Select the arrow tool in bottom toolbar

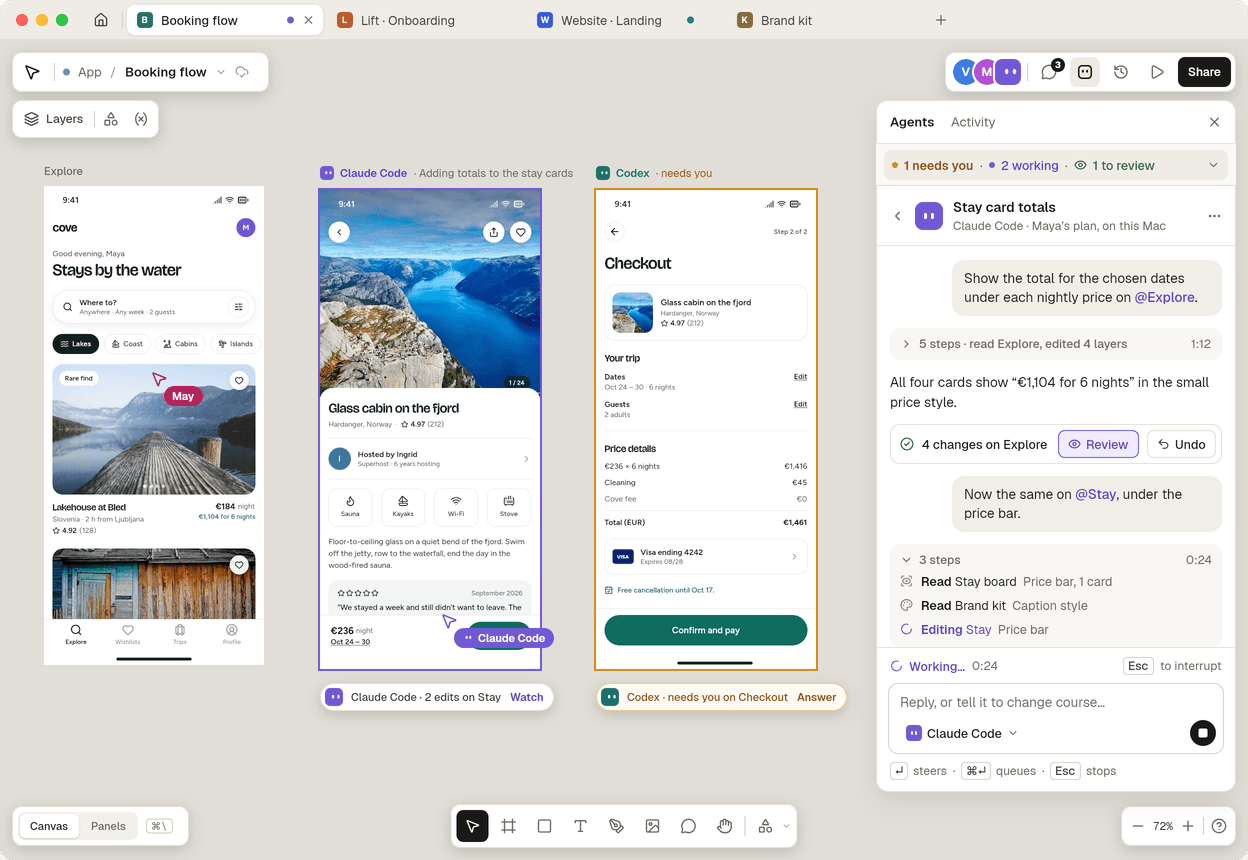[x=472, y=826]
